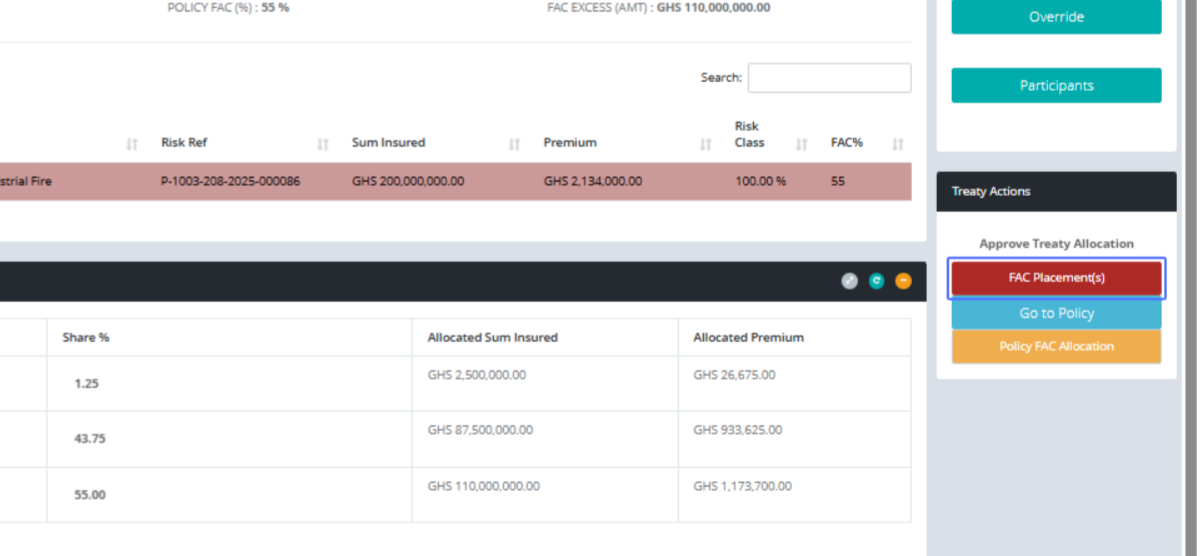Sort table by Risk Class column
Image resolution: width=1200 pixels, height=556 pixels.
coord(801,144)
